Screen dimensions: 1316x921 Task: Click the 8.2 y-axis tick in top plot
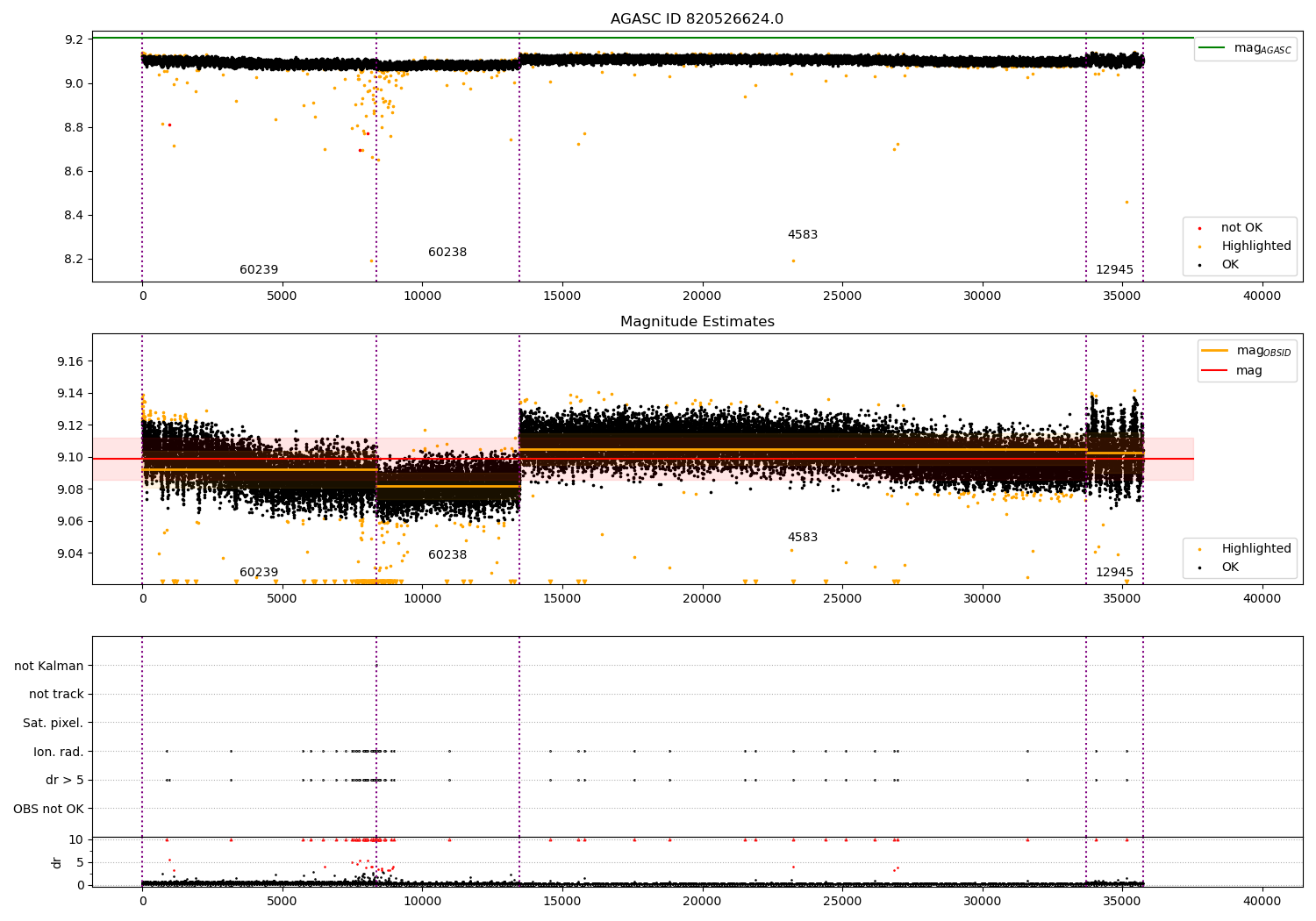click(x=75, y=259)
